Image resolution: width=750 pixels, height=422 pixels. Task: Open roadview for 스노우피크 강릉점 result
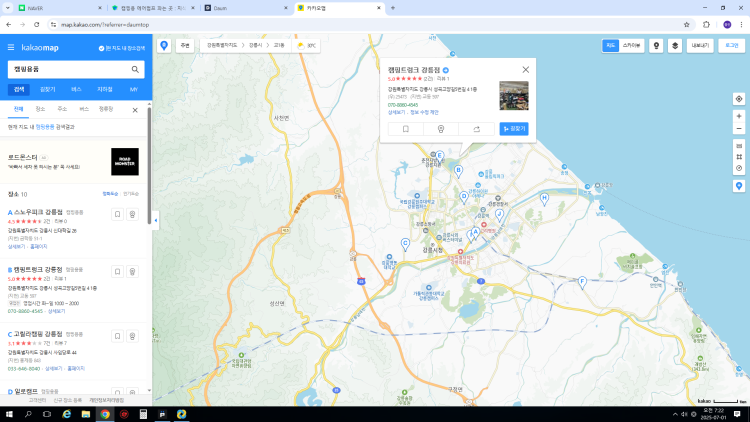tap(132, 214)
